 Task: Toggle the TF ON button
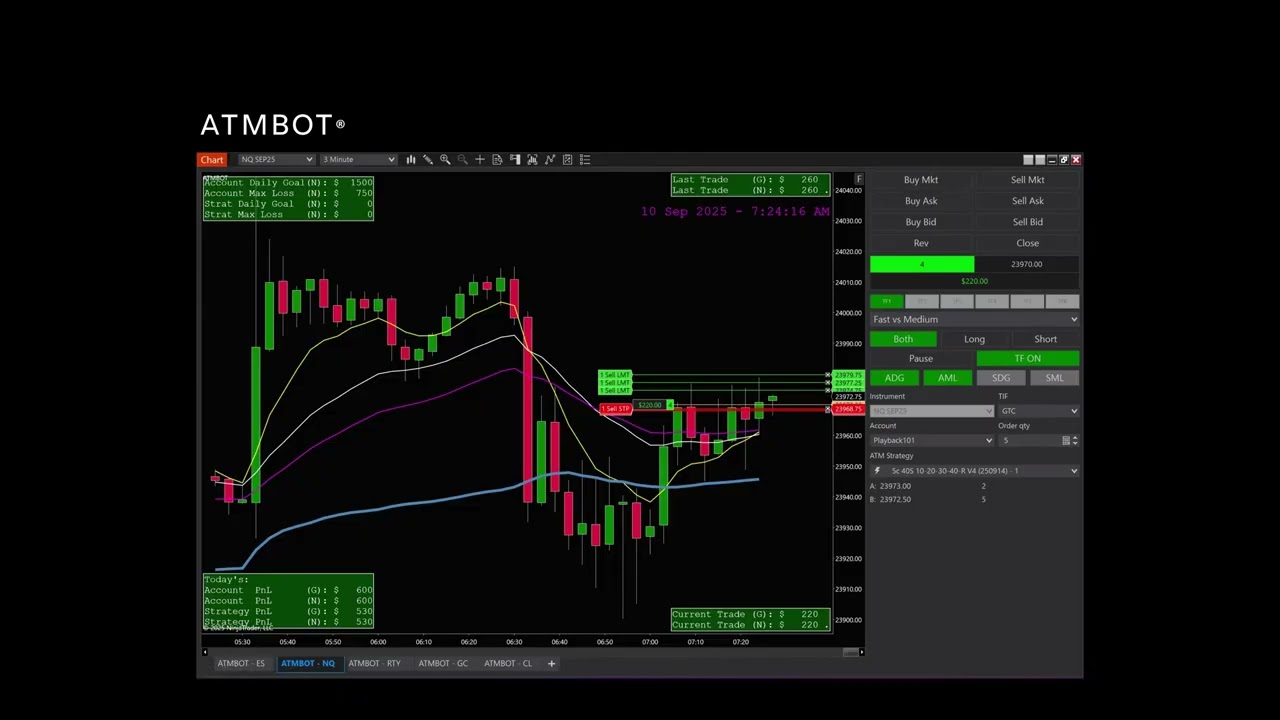tap(1027, 358)
